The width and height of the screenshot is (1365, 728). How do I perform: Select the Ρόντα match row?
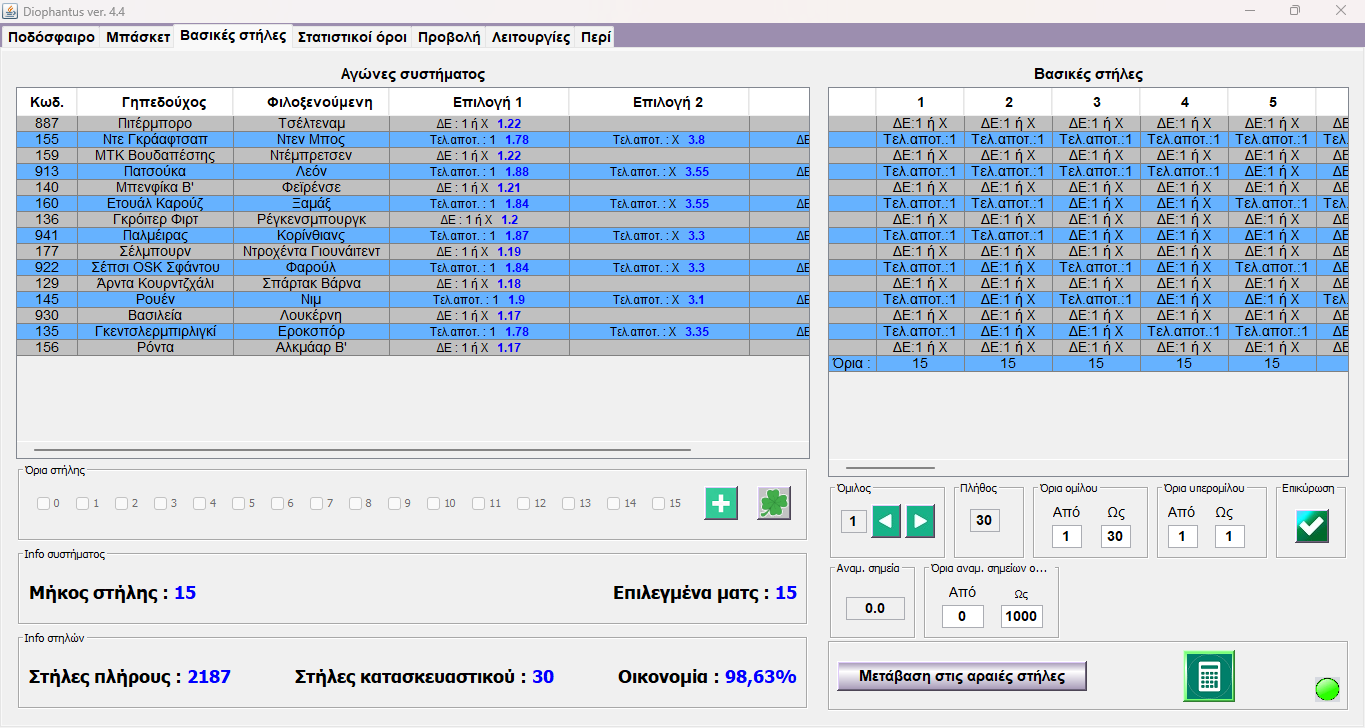(x=413, y=347)
